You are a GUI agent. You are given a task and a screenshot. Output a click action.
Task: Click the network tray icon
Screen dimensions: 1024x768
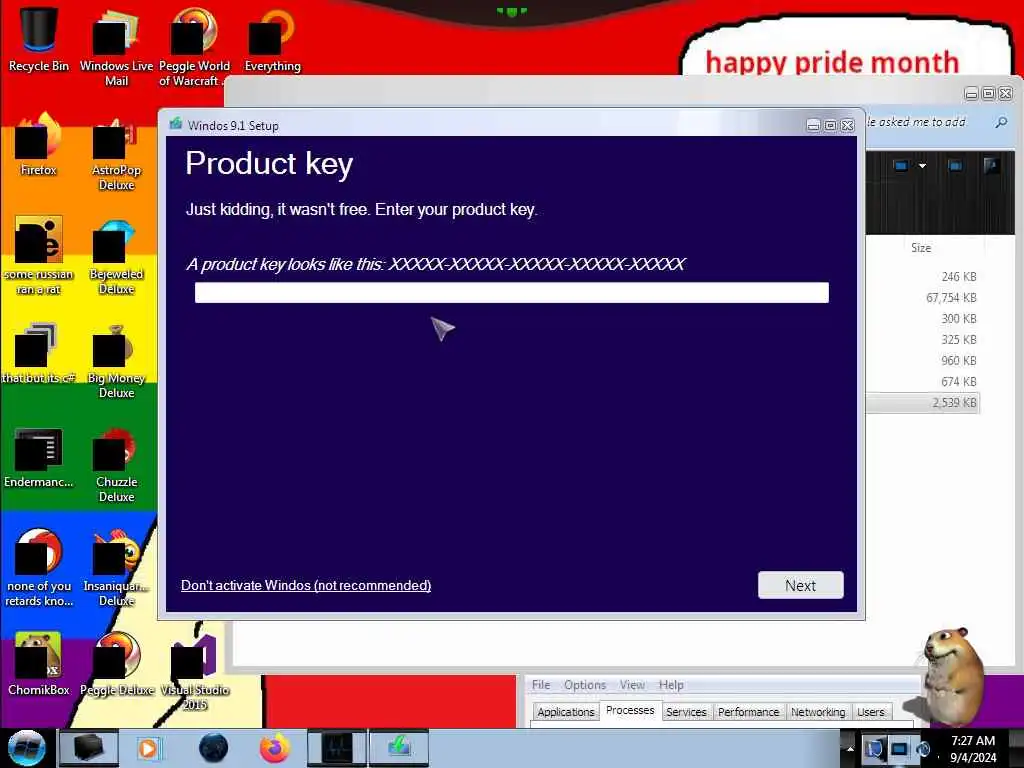click(x=899, y=748)
